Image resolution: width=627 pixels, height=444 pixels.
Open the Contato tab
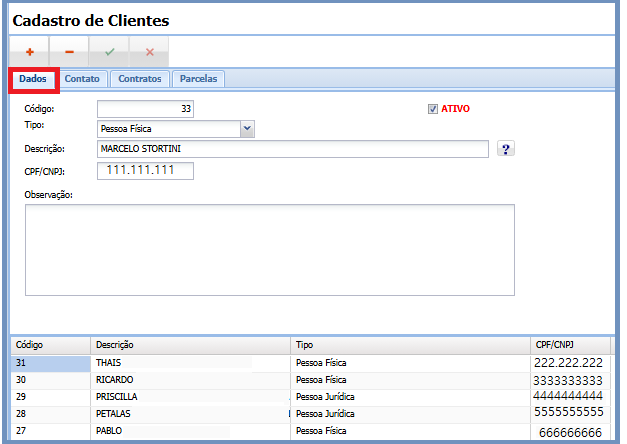(82, 78)
